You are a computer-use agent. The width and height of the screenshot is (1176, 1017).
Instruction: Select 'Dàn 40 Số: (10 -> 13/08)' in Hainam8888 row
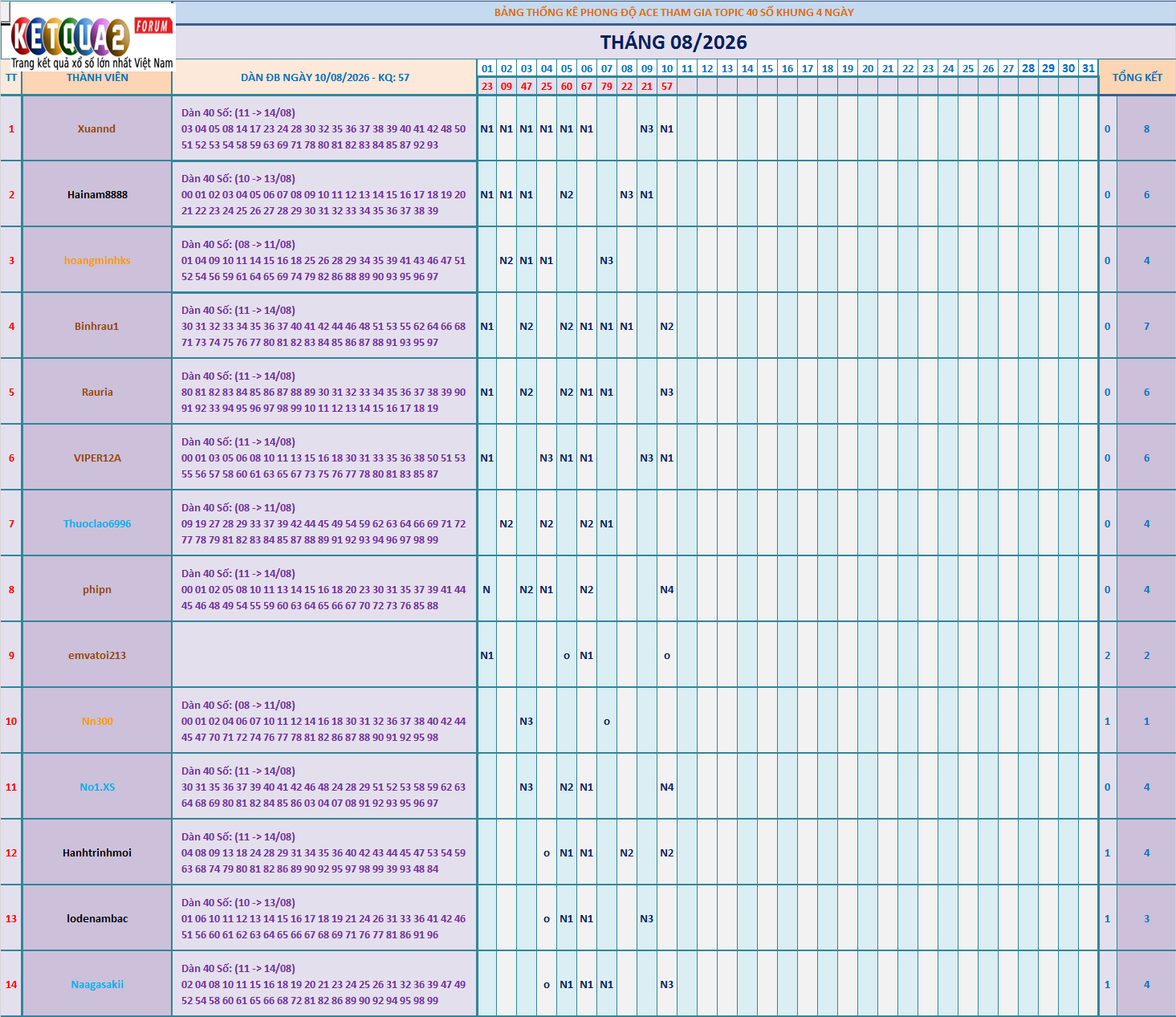[x=238, y=179]
